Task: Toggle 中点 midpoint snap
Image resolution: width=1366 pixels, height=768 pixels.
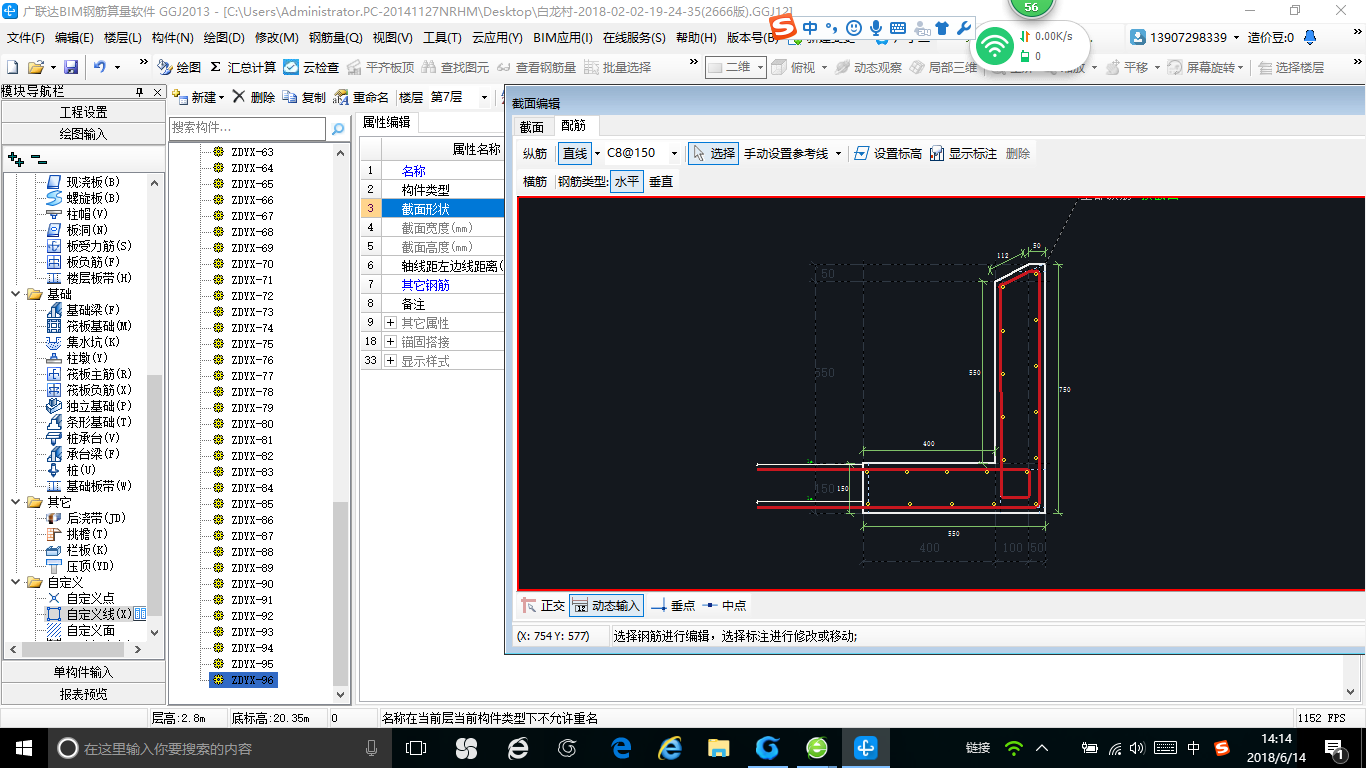Action: click(724, 605)
